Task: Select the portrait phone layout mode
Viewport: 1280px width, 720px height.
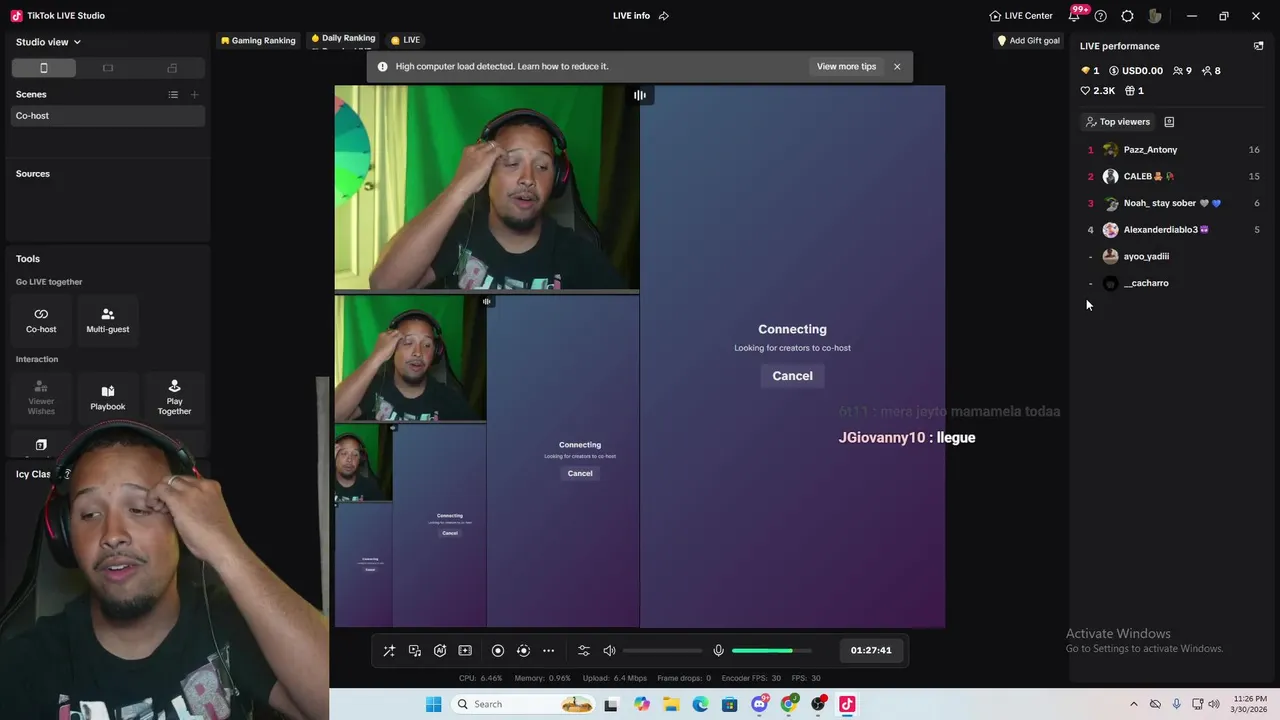Action: tap(43, 68)
